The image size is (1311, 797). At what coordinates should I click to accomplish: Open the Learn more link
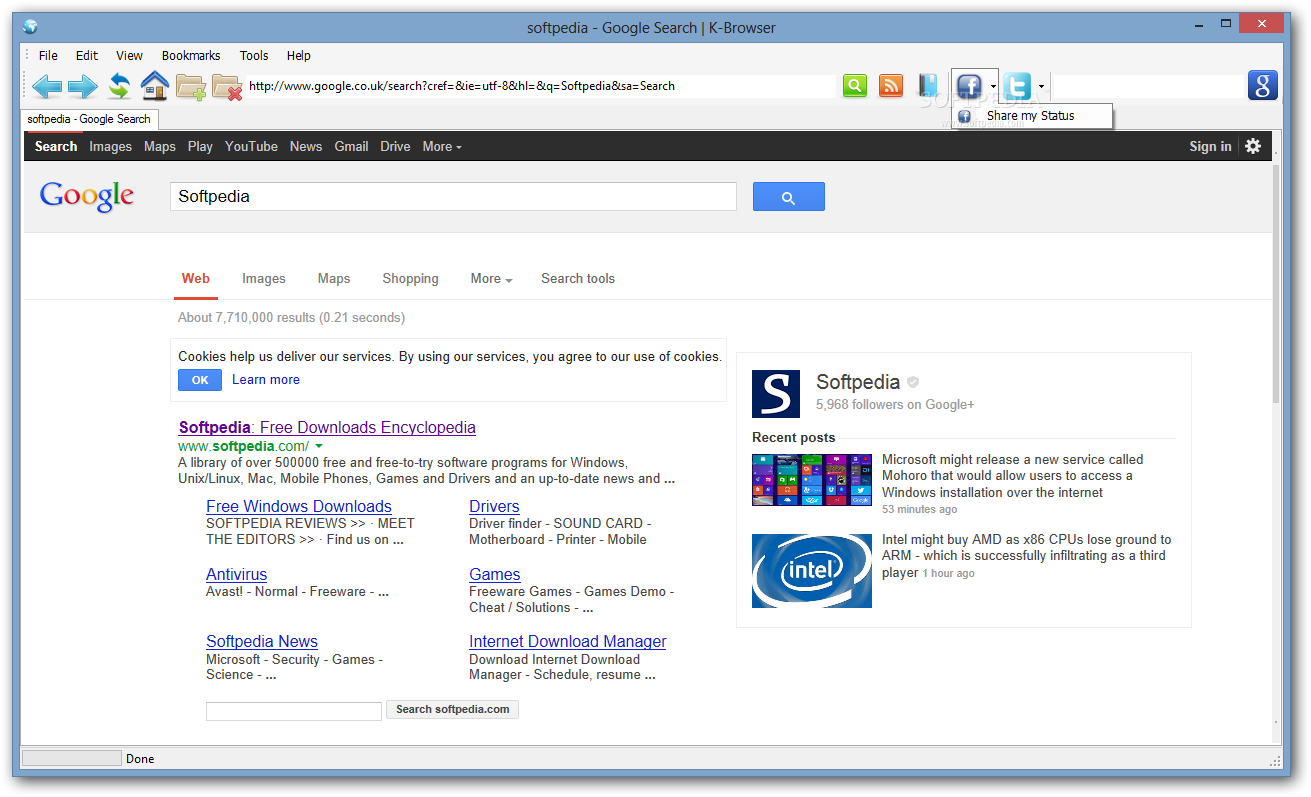[x=266, y=380]
